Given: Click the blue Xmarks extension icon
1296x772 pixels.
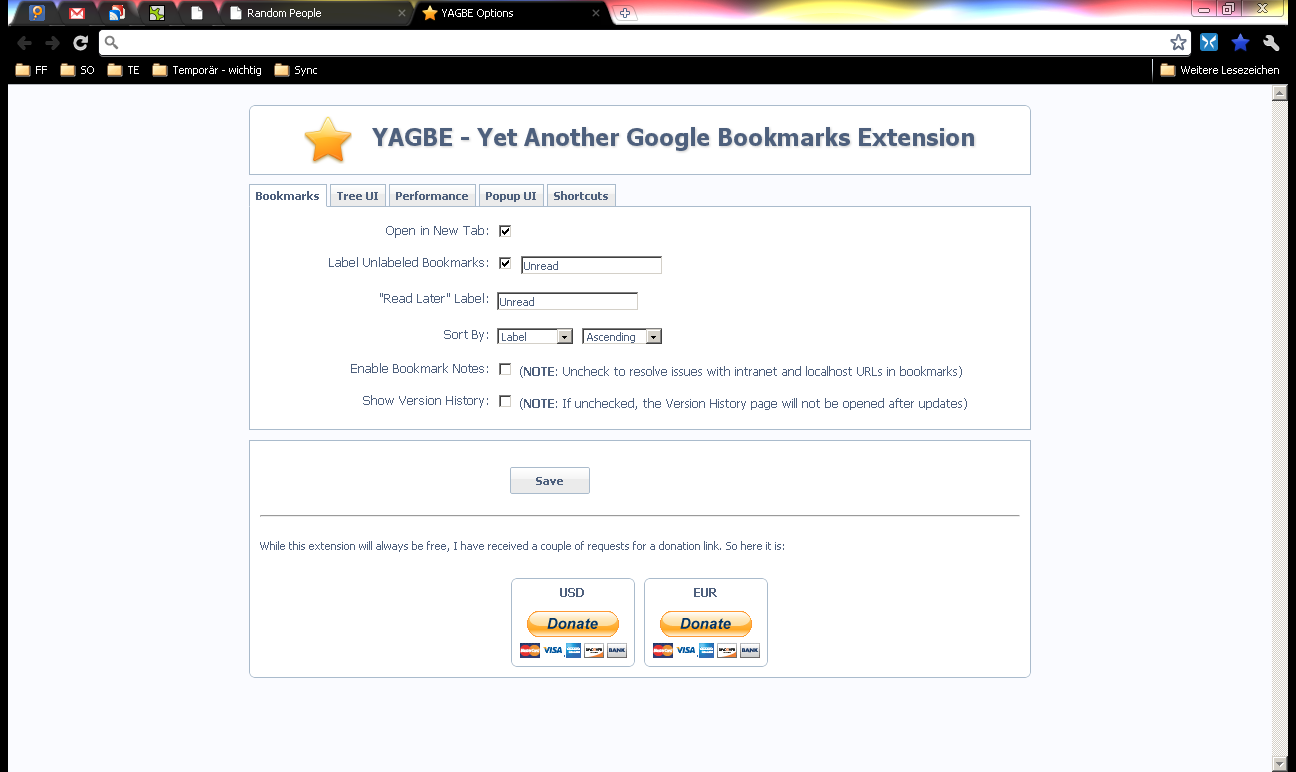Looking at the screenshot, I should tap(1209, 42).
